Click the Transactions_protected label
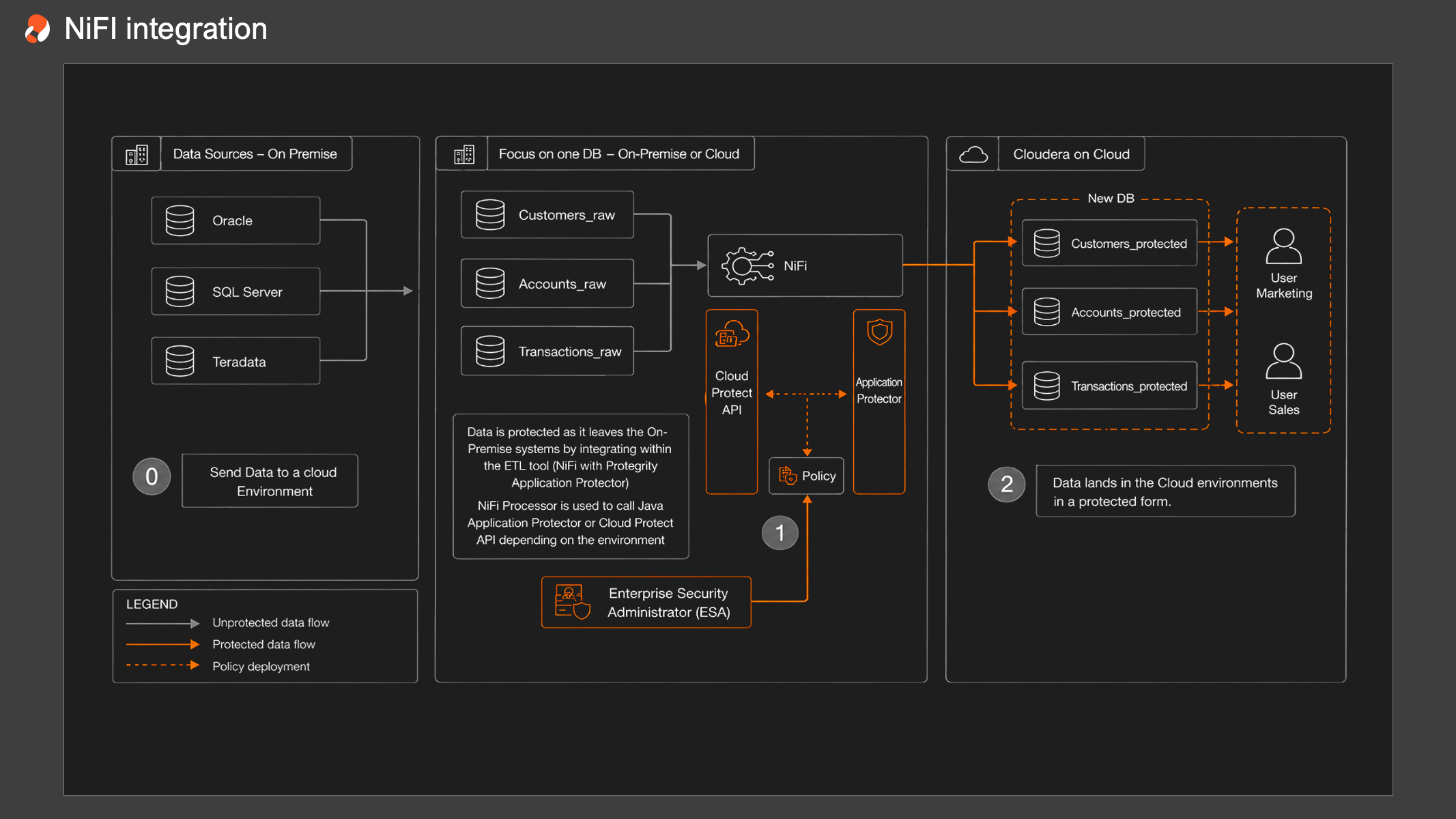Screen dimensions: 1456x819 [x=1129, y=386]
